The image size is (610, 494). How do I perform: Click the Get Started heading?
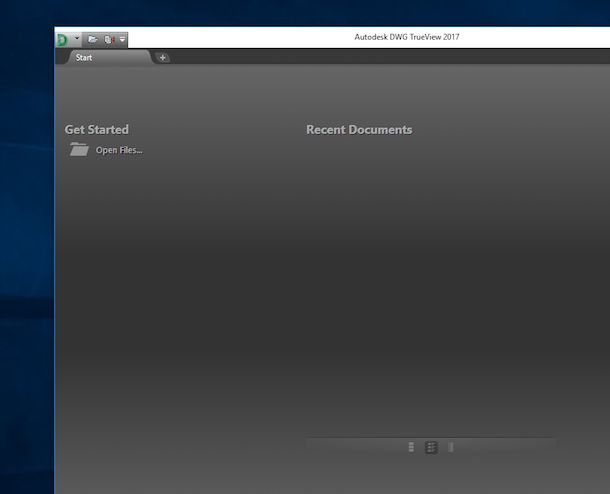click(96, 130)
